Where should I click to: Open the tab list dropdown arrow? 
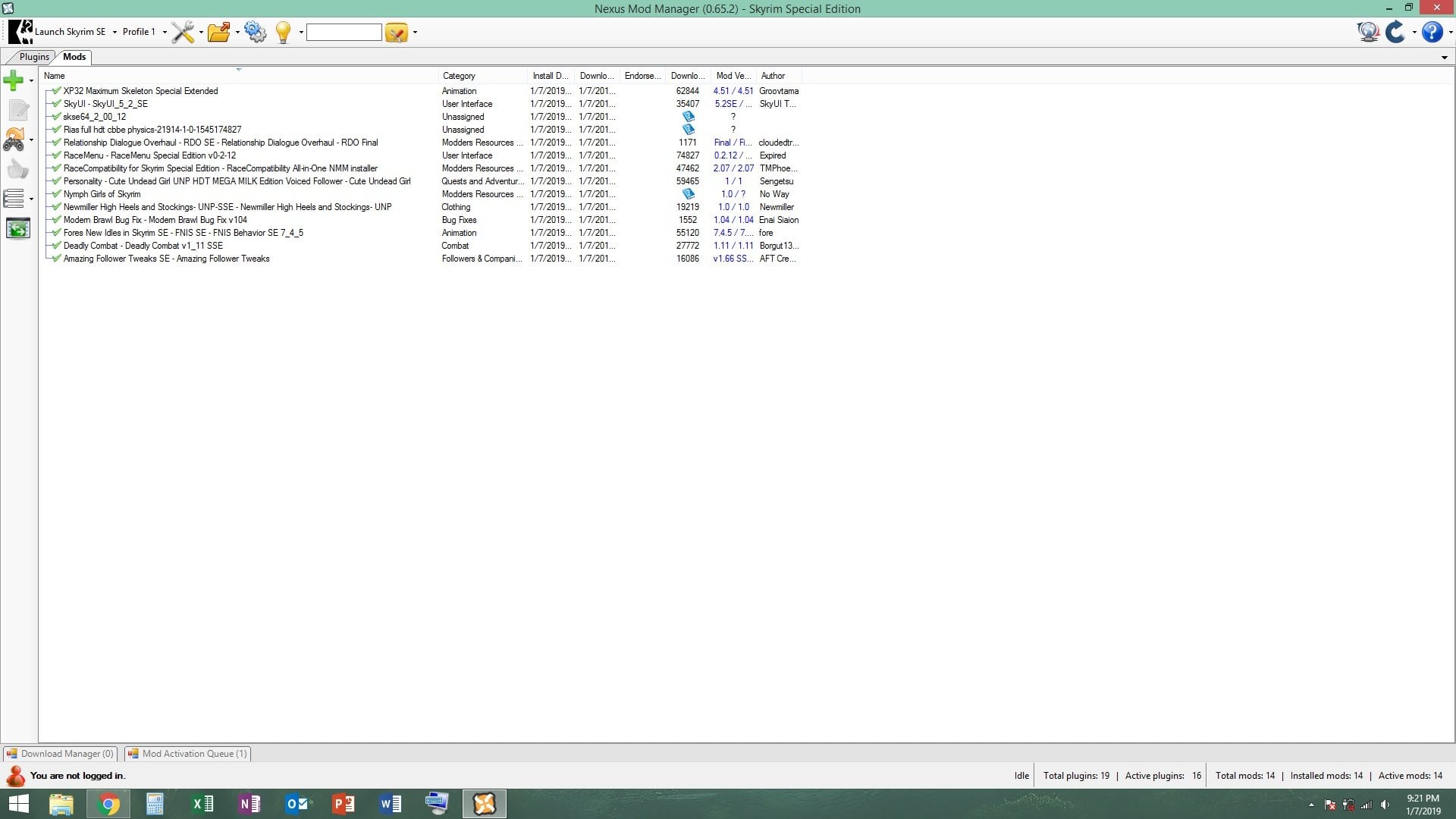pyautogui.click(x=1444, y=58)
